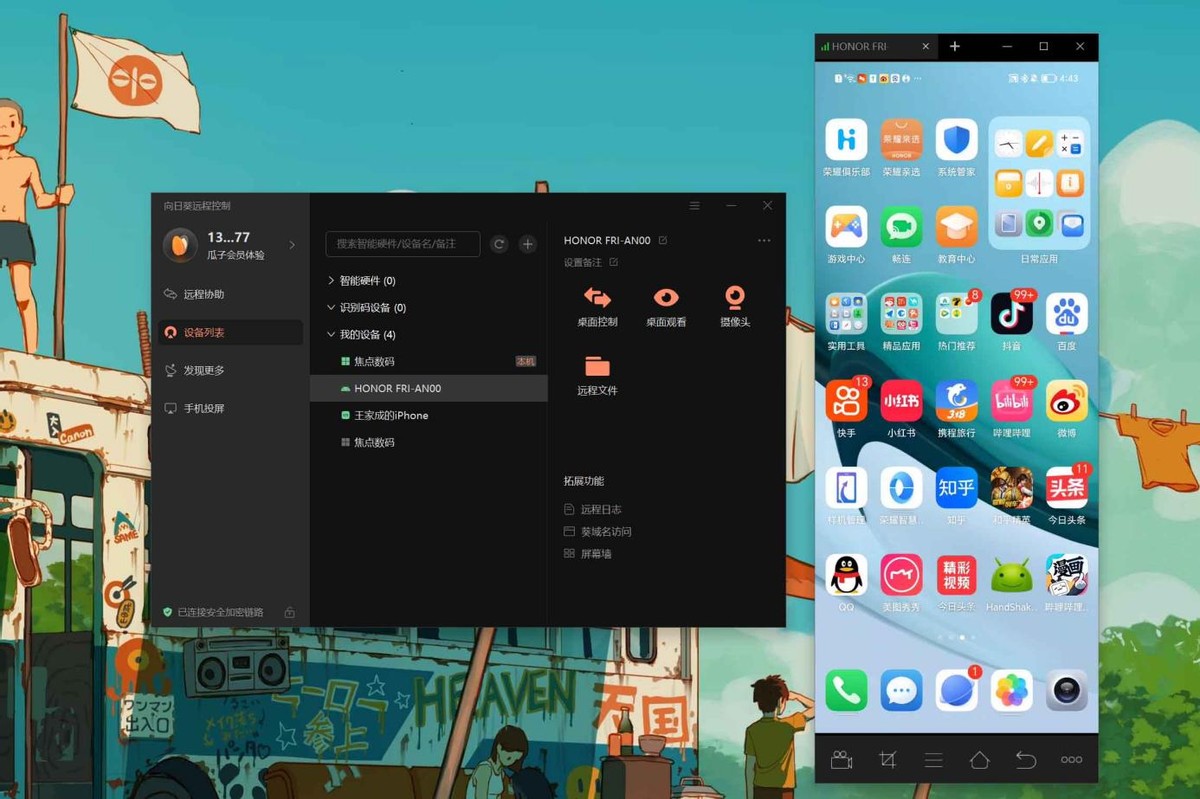Click the 桌面观看 eye icon

(666, 298)
